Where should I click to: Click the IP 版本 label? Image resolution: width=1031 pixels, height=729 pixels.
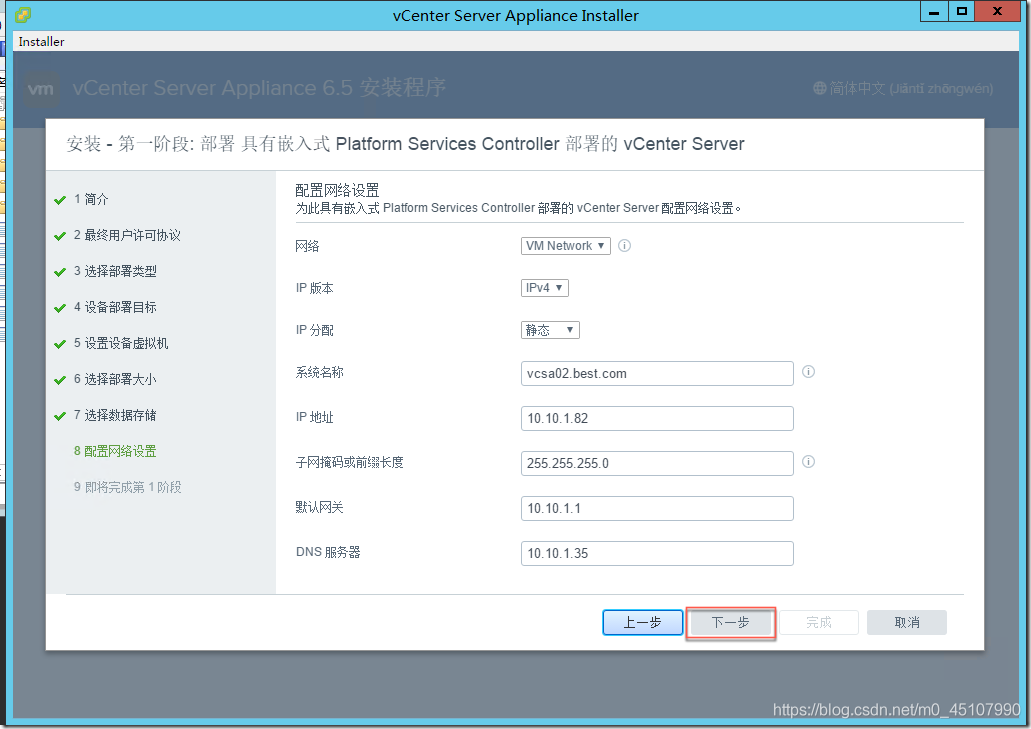point(315,289)
